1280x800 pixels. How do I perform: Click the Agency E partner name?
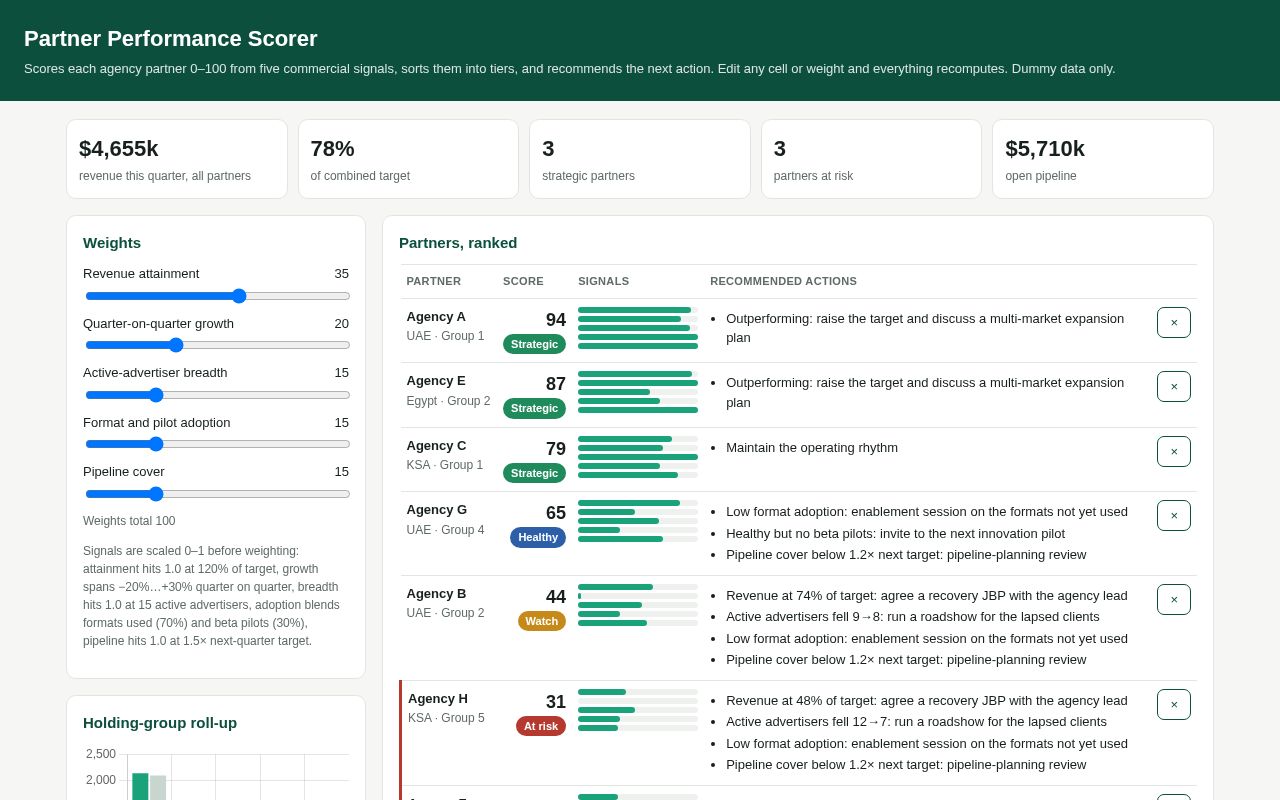436,381
